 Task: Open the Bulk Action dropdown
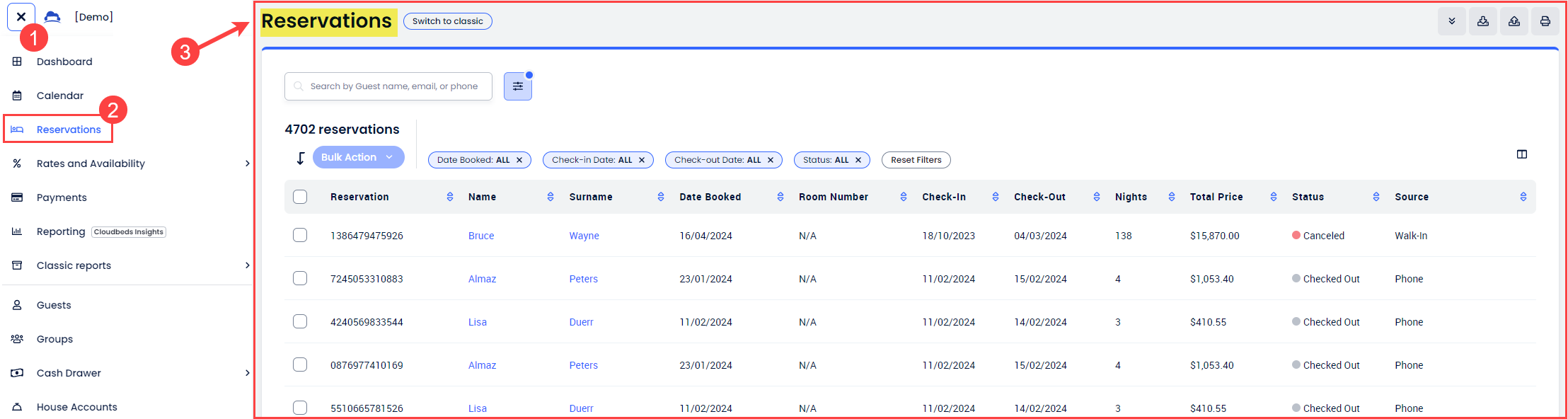click(358, 157)
